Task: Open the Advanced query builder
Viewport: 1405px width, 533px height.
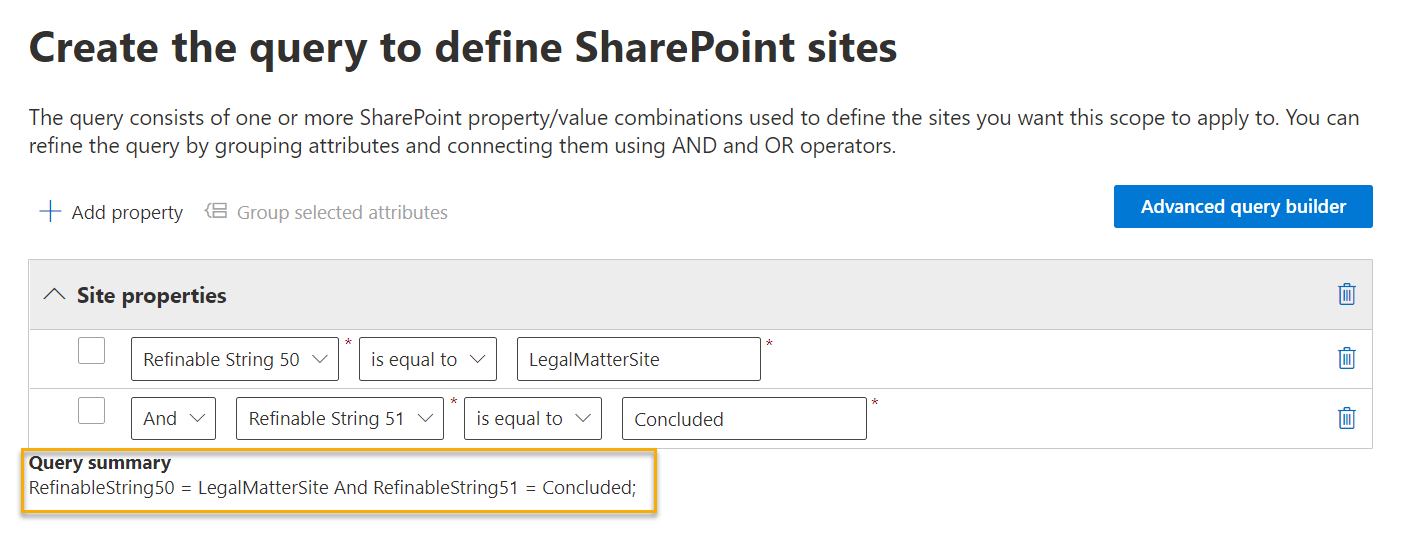Action: 1243,206
